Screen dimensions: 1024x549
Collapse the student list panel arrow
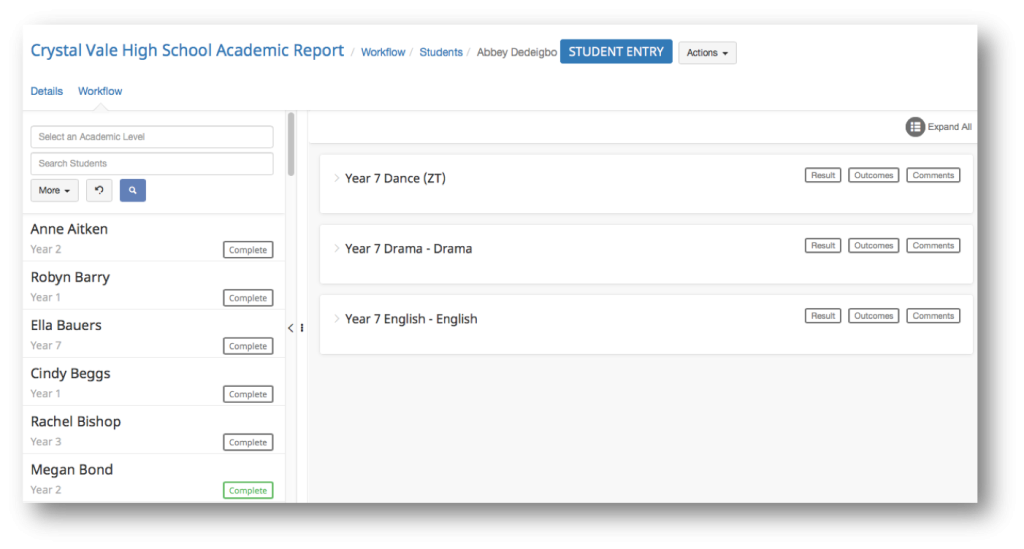[291, 328]
